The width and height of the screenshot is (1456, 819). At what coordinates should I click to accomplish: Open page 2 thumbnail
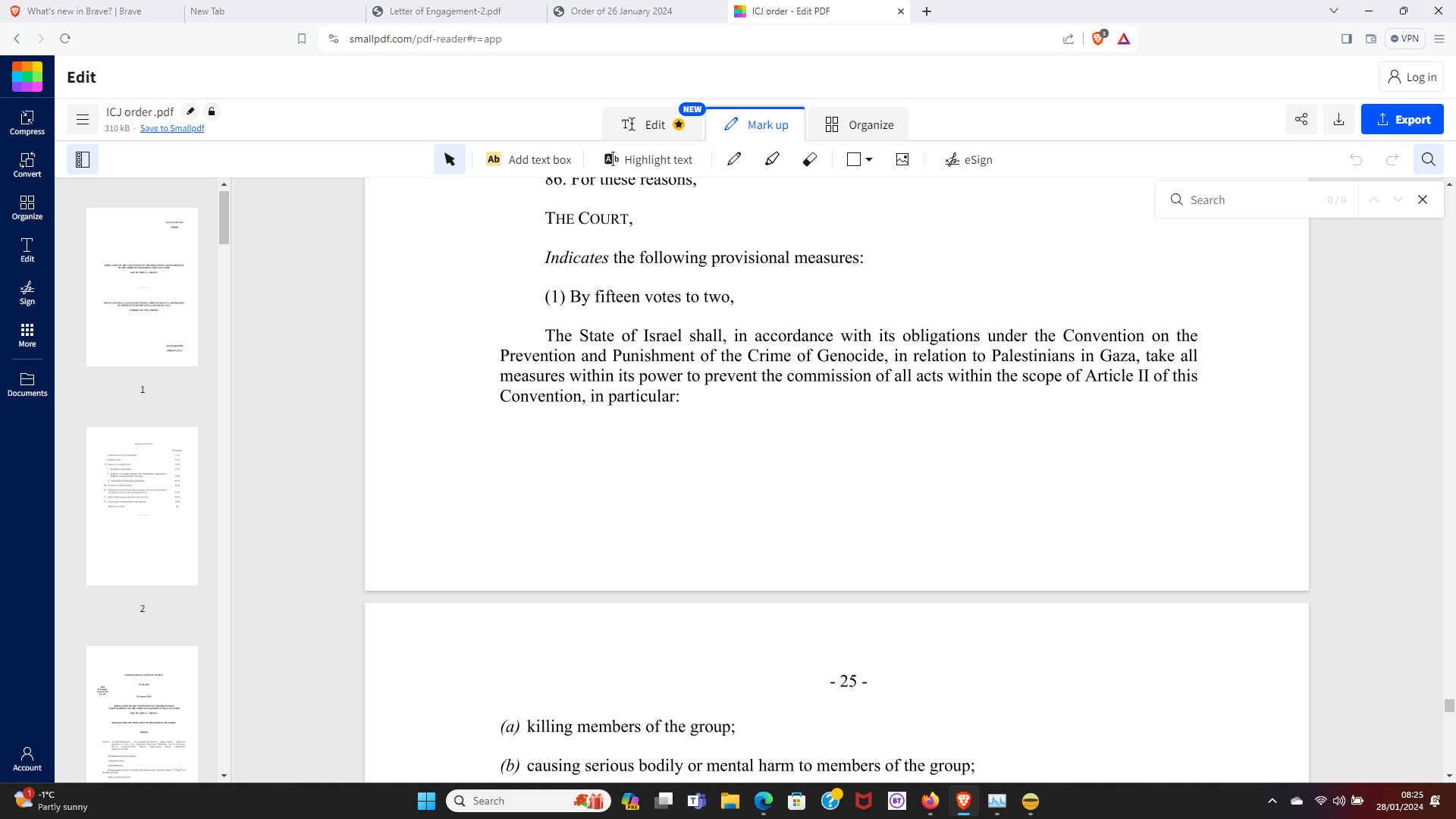click(x=142, y=506)
